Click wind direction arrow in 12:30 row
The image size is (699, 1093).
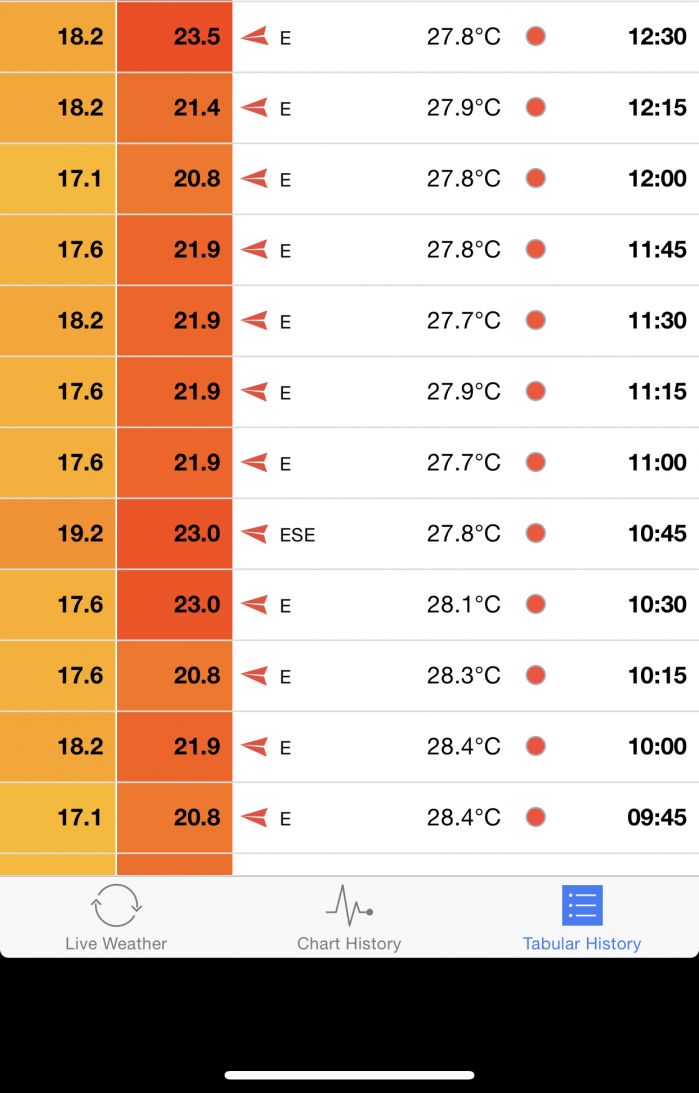(x=255, y=37)
